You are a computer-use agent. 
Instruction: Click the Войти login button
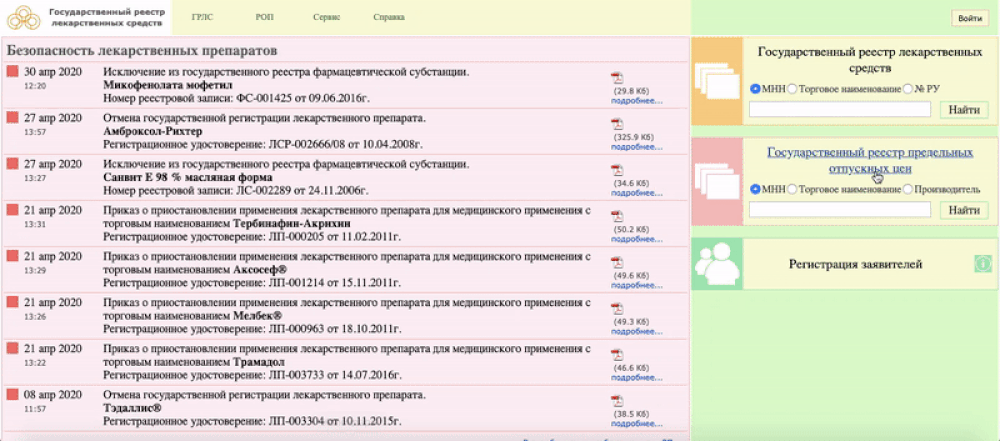970,19
